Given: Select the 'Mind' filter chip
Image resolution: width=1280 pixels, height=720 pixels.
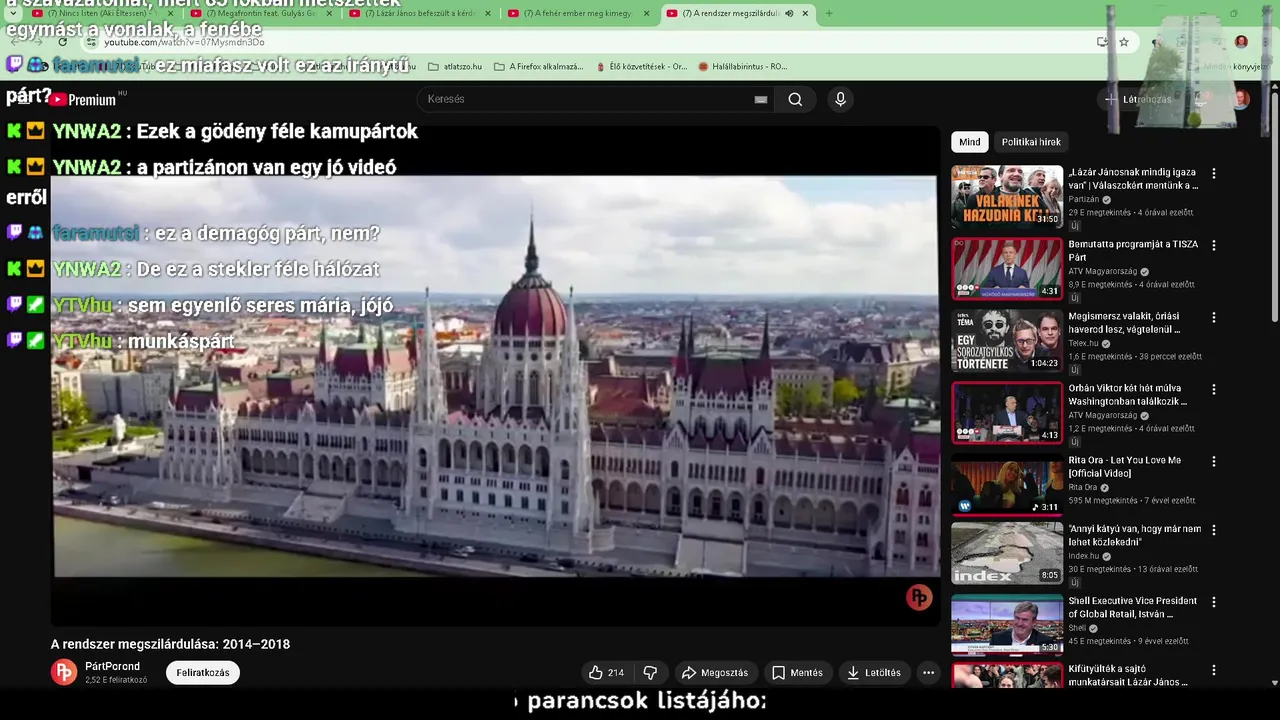Looking at the screenshot, I should 970,142.
